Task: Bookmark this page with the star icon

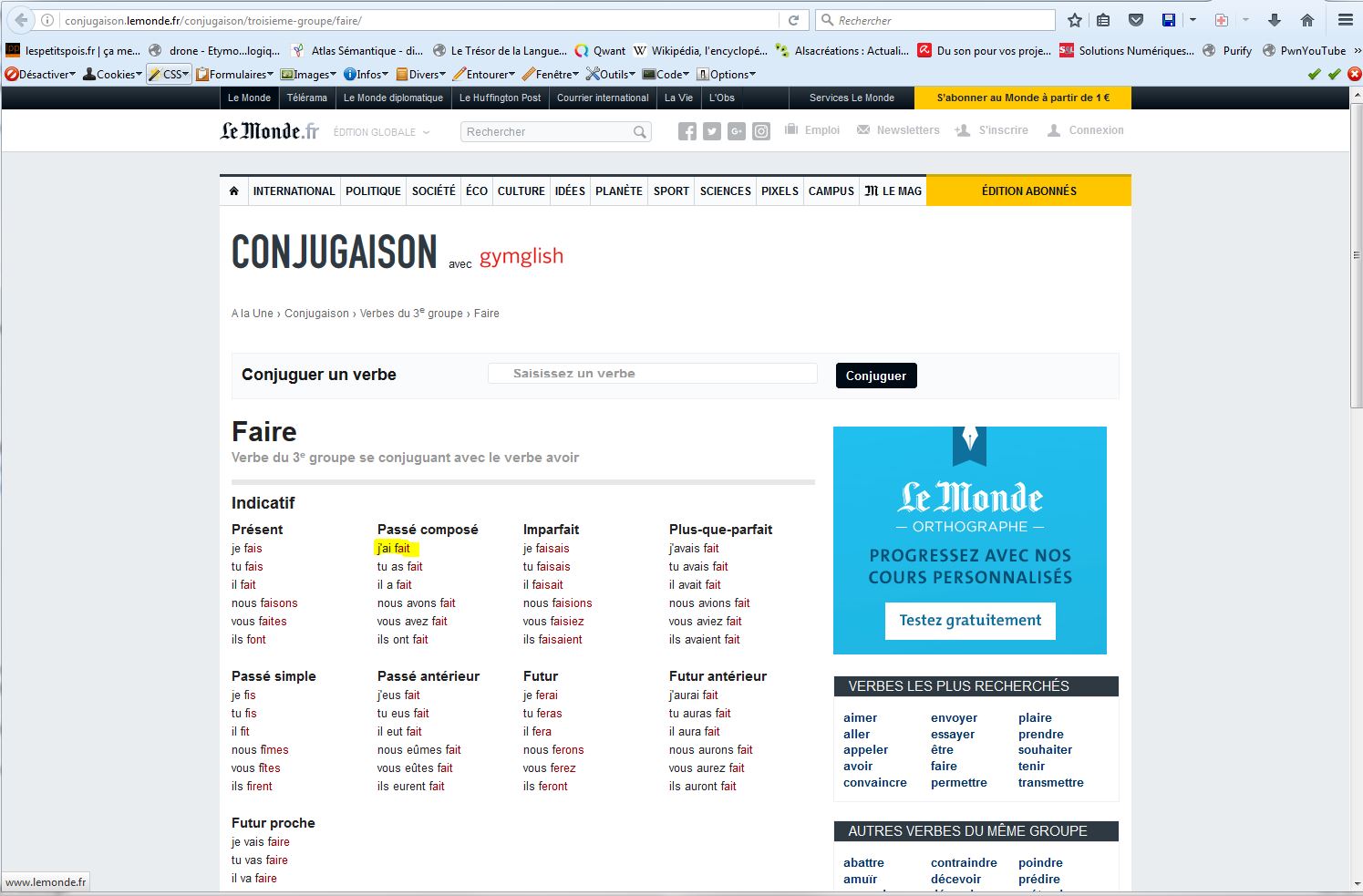Action: pyautogui.click(x=1075, y=20)
